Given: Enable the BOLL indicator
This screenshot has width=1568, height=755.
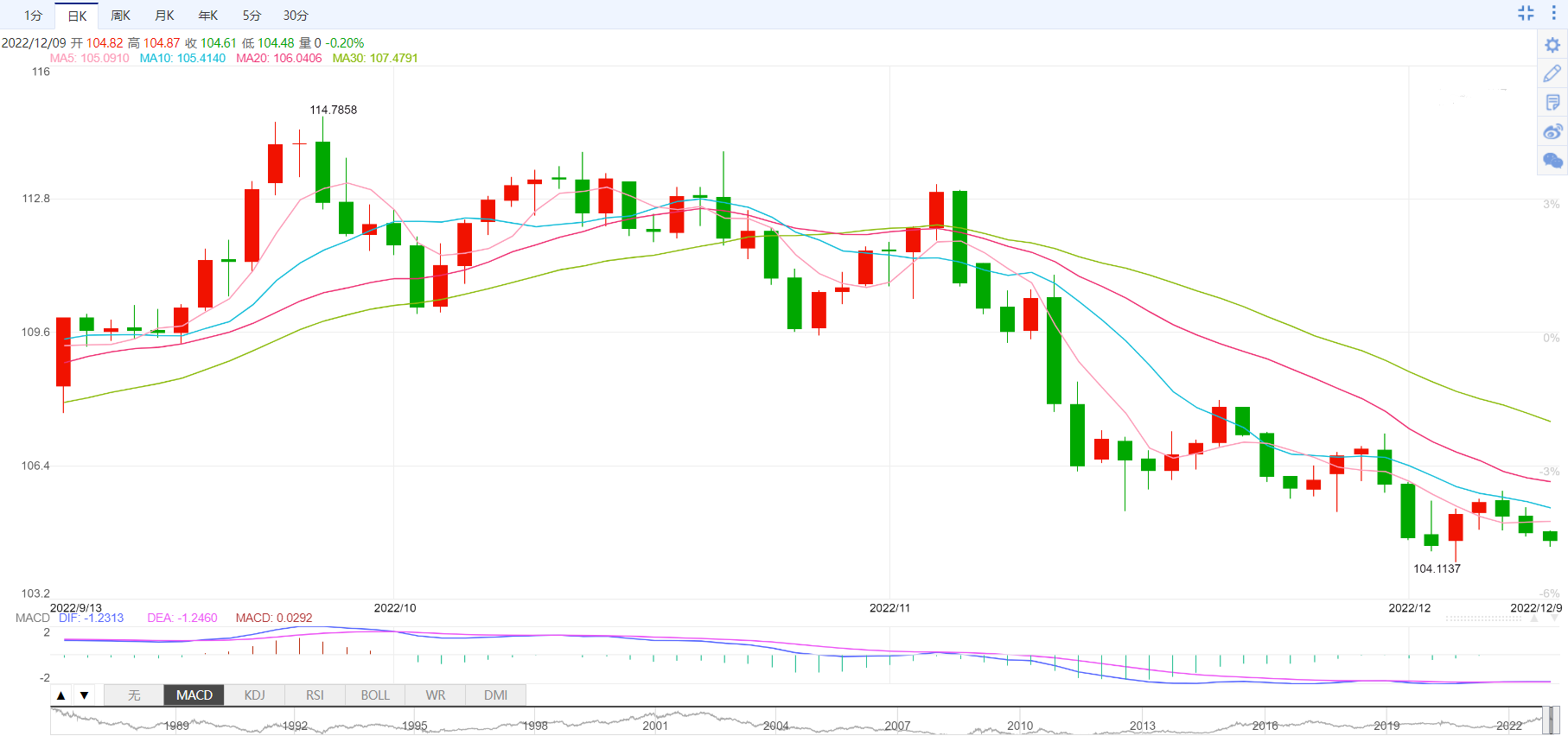Looking at the screenshot, I should pos(375,695).
